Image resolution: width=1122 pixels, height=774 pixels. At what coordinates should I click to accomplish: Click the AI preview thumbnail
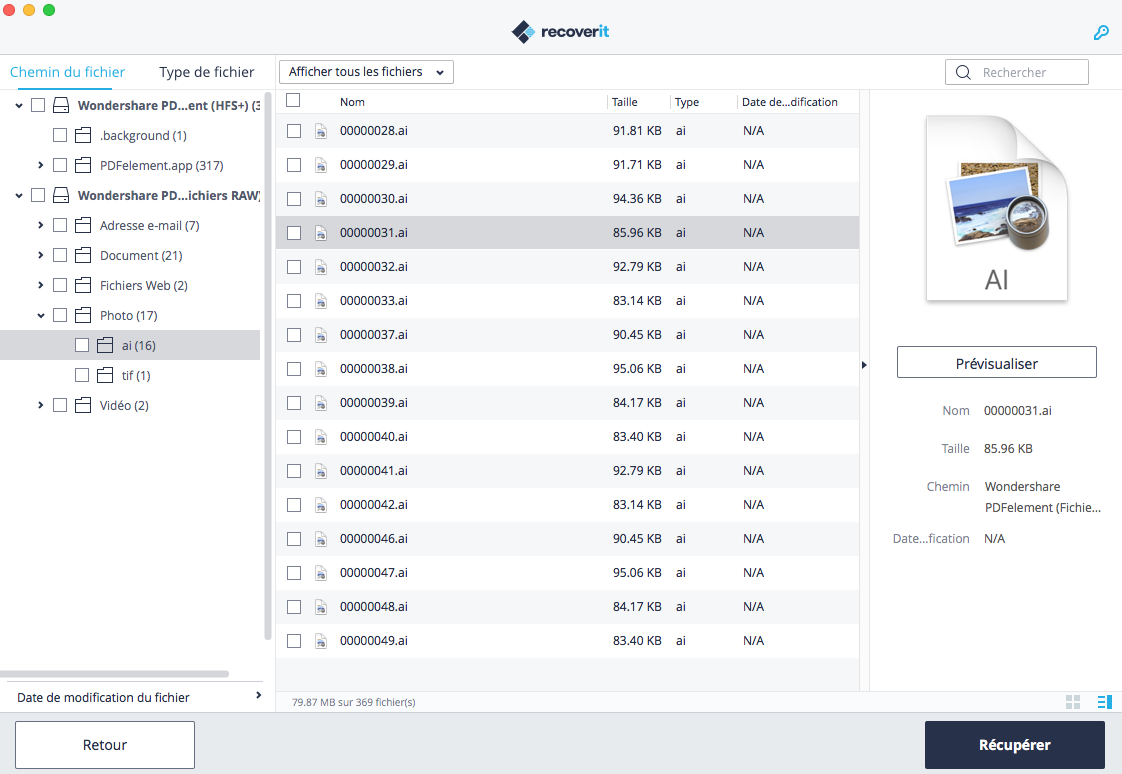997,208
